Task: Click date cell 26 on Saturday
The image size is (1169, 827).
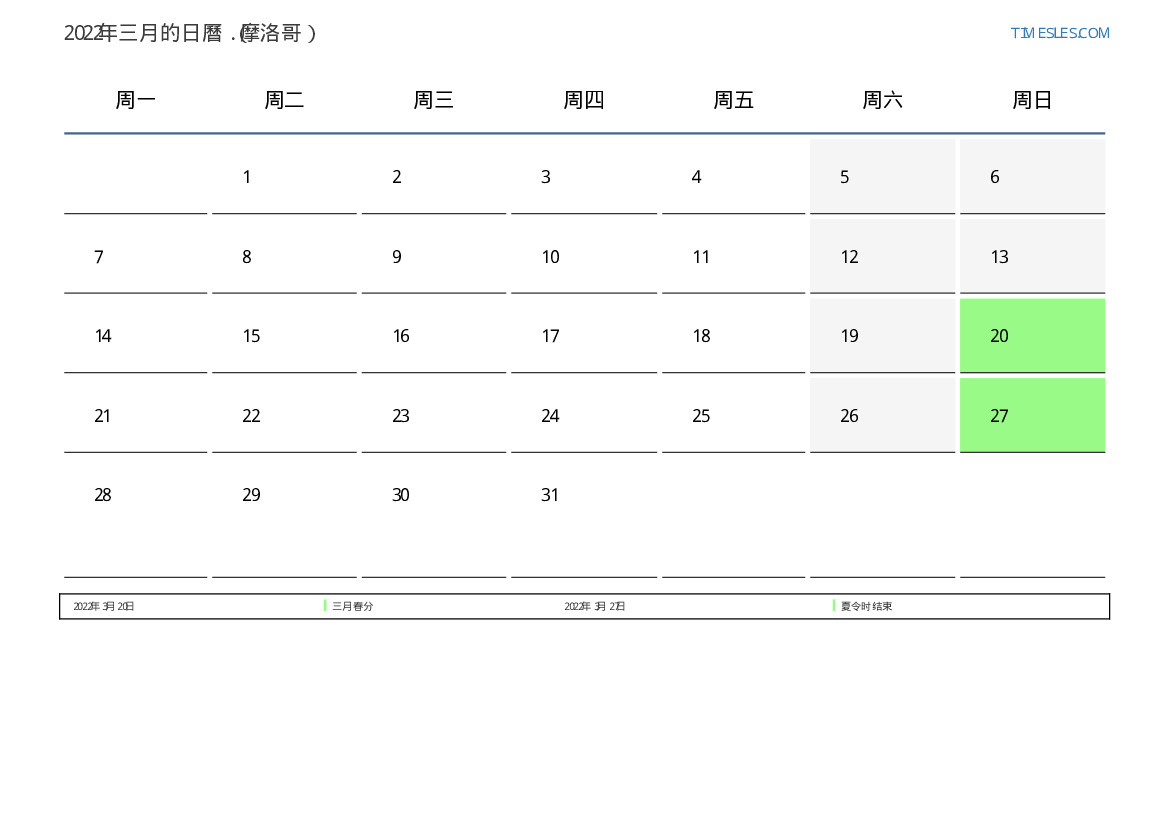Action: 882,415
